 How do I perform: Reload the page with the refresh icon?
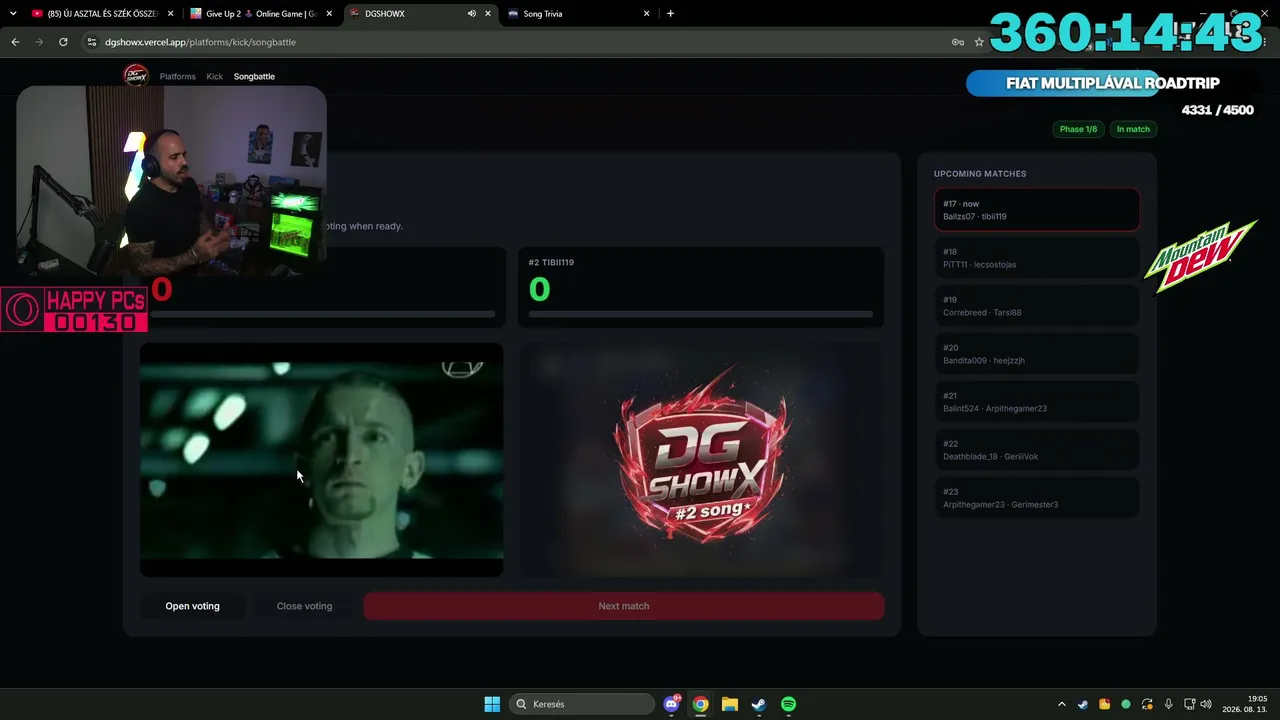tap(63, 42)
